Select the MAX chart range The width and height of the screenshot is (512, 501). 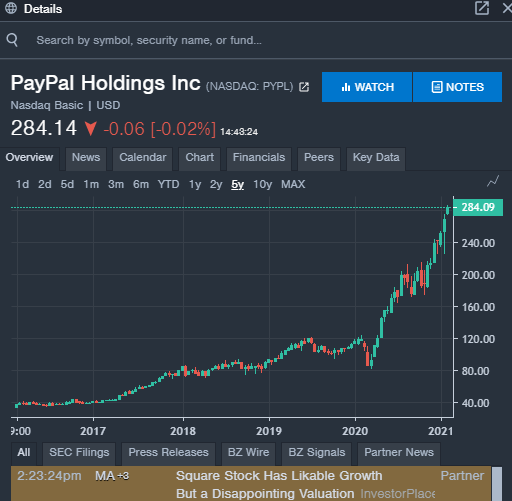pos(293,184)
